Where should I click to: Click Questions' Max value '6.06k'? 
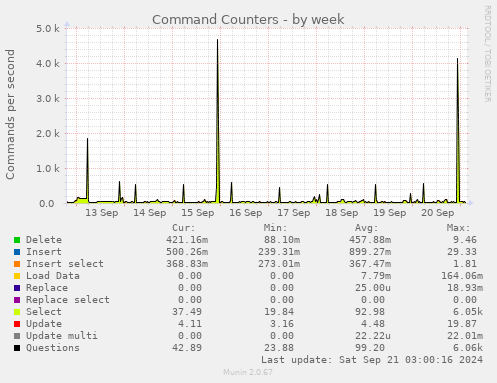468,348
